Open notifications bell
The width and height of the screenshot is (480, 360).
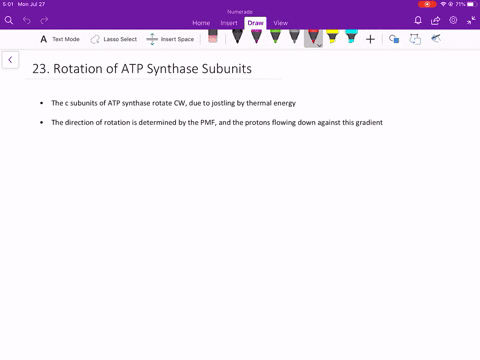(418, 20)
